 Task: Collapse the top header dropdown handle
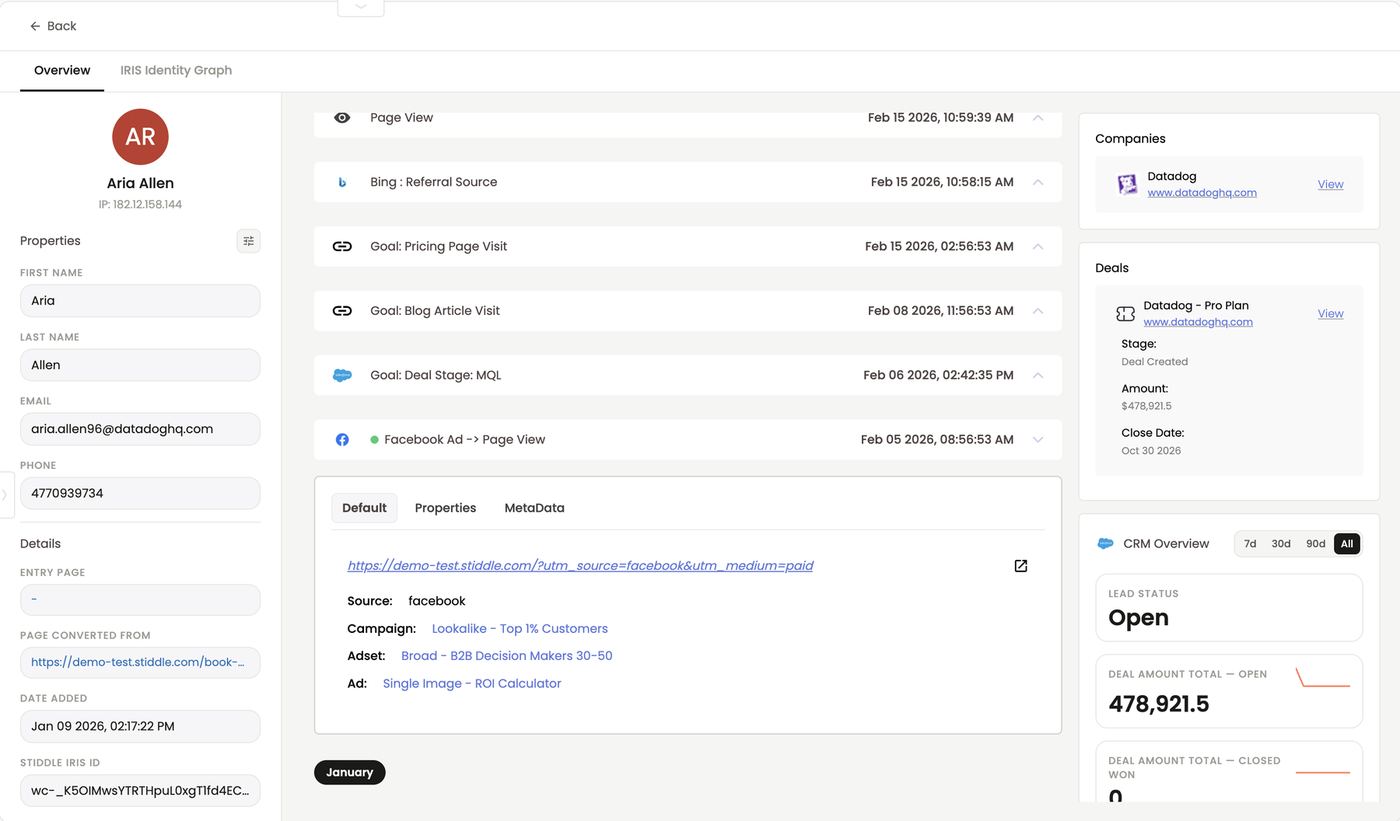click(361, 7)
